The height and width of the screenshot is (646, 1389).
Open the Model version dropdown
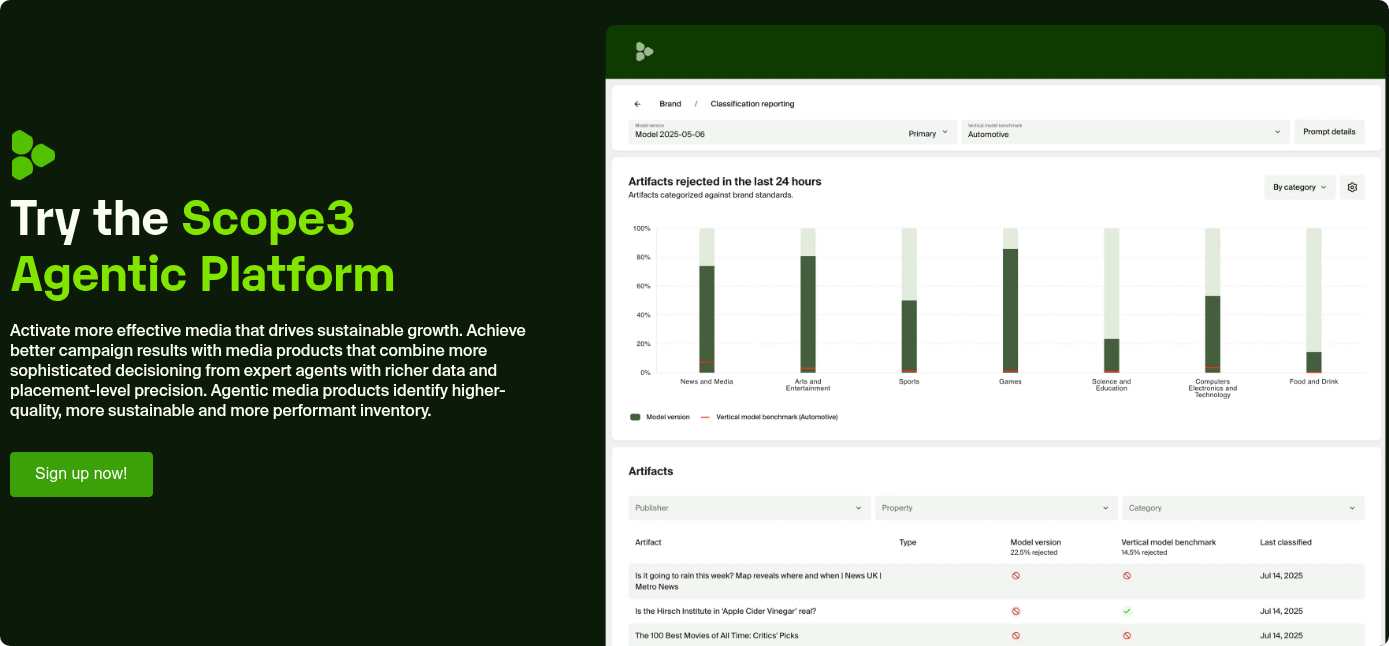coord(793,132)
